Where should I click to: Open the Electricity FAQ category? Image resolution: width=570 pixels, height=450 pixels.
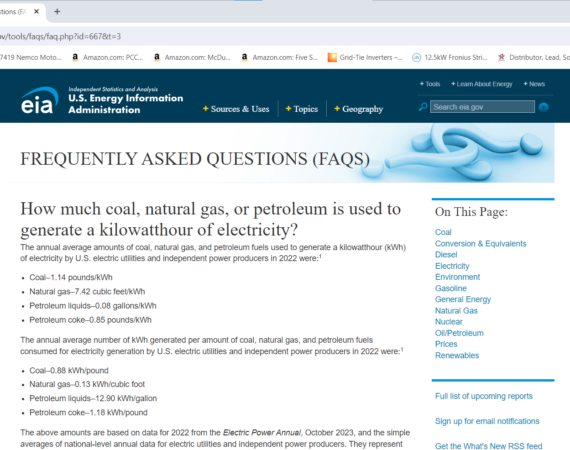(452, 266)
